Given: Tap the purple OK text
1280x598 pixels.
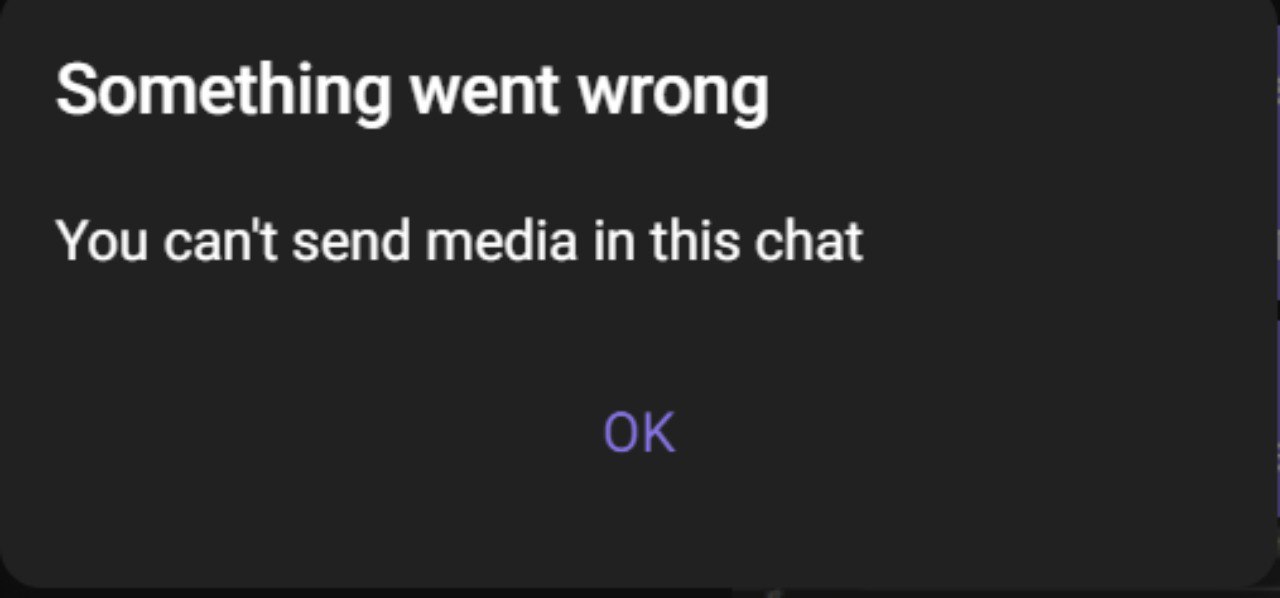Looking at the screenshot, I should pyautogui.click(x=639, y=432).
